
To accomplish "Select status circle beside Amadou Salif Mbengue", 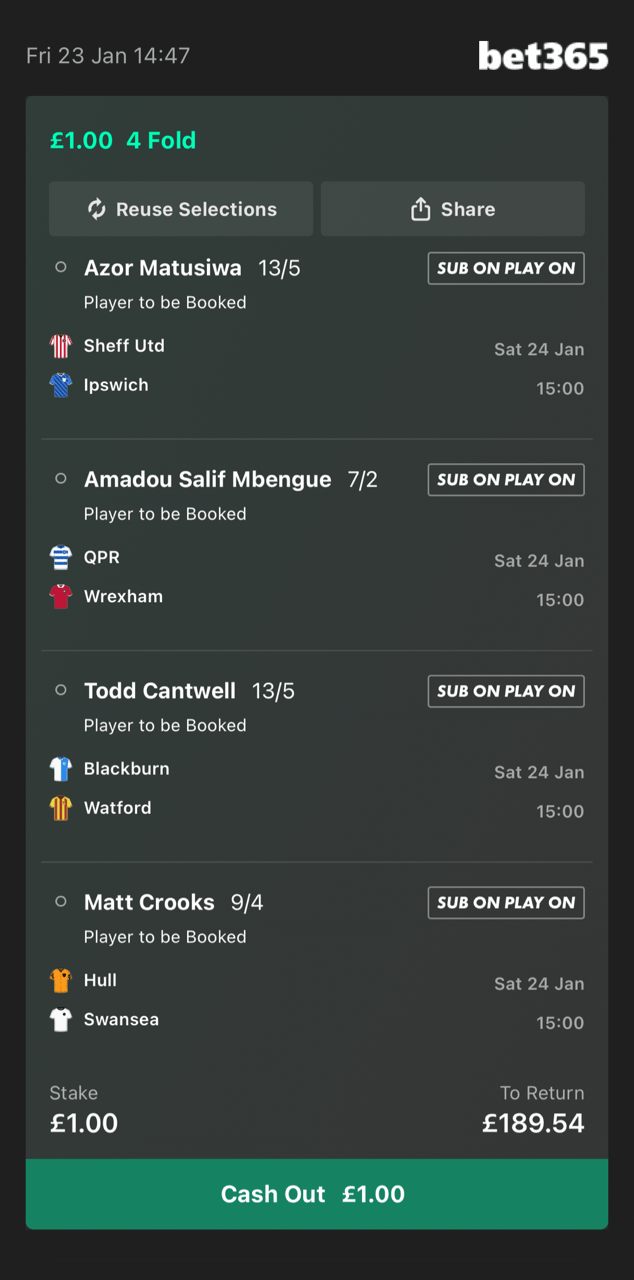I will point(61,479).
